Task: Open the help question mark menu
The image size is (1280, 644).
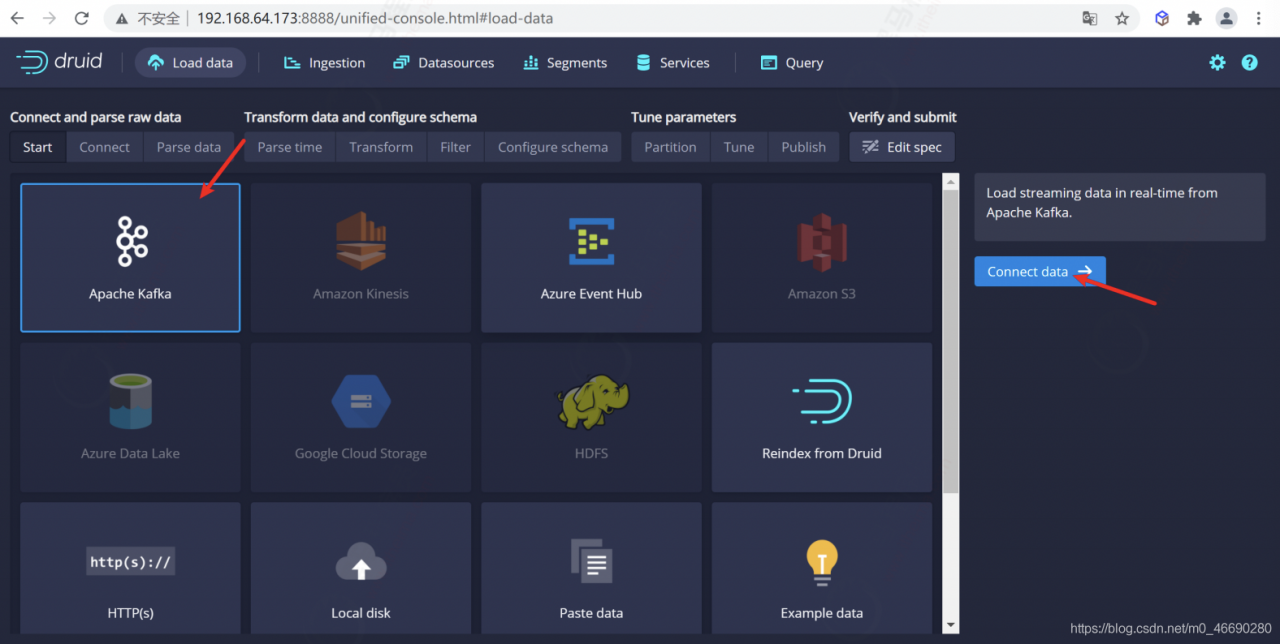Action: [x=1249, y=62]
